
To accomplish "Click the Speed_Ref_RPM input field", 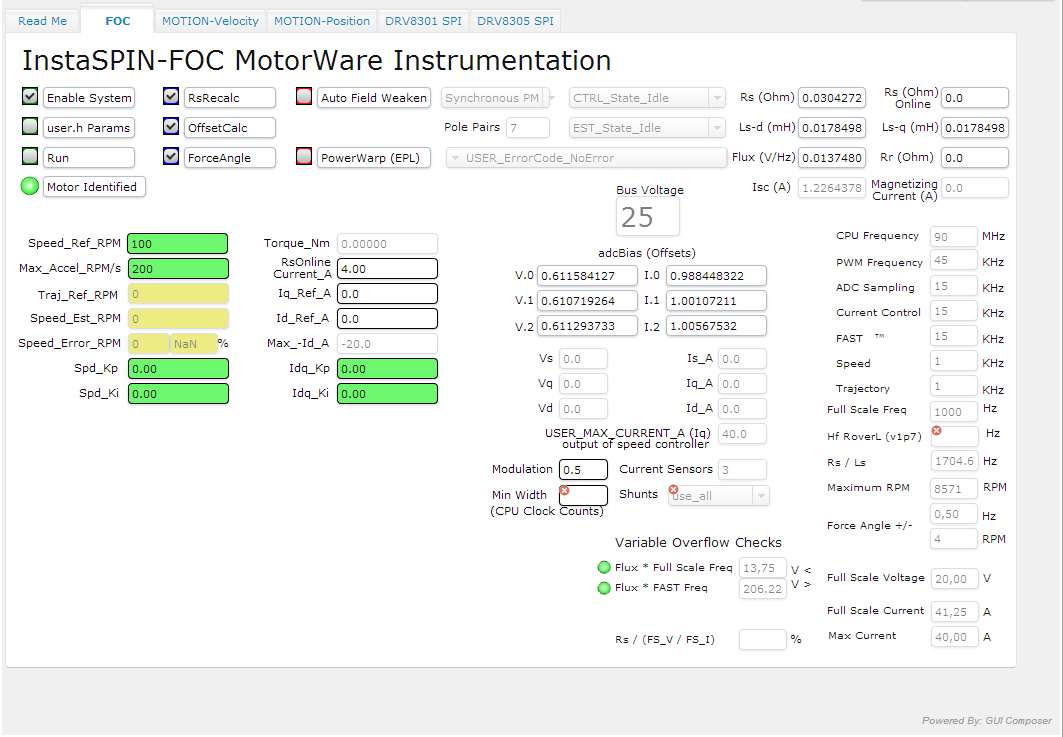I will point(178,243).
